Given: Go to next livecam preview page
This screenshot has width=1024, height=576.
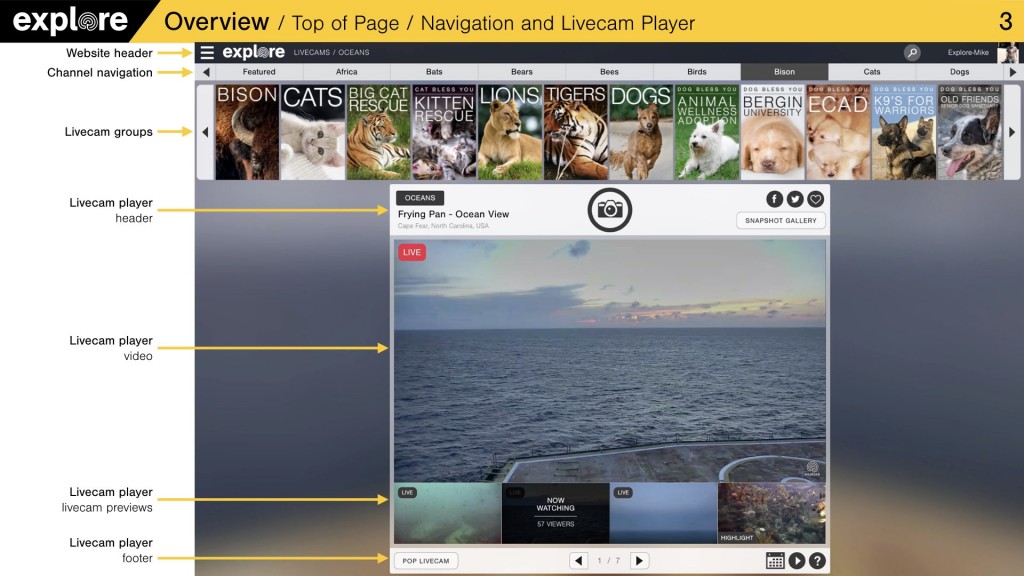Looking at the screenshot, I should click(639, 561).
